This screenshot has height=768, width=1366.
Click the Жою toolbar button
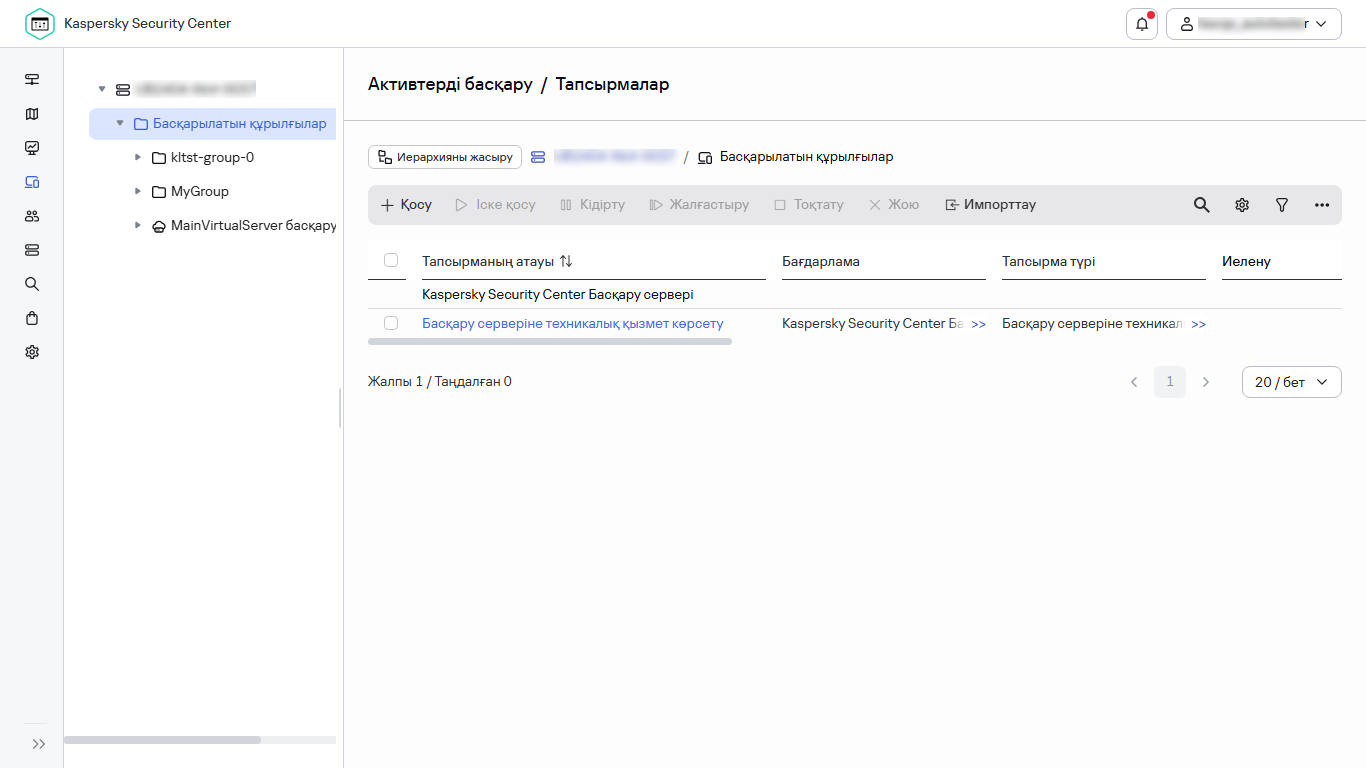pyautogui.click(x=894, y=204)
